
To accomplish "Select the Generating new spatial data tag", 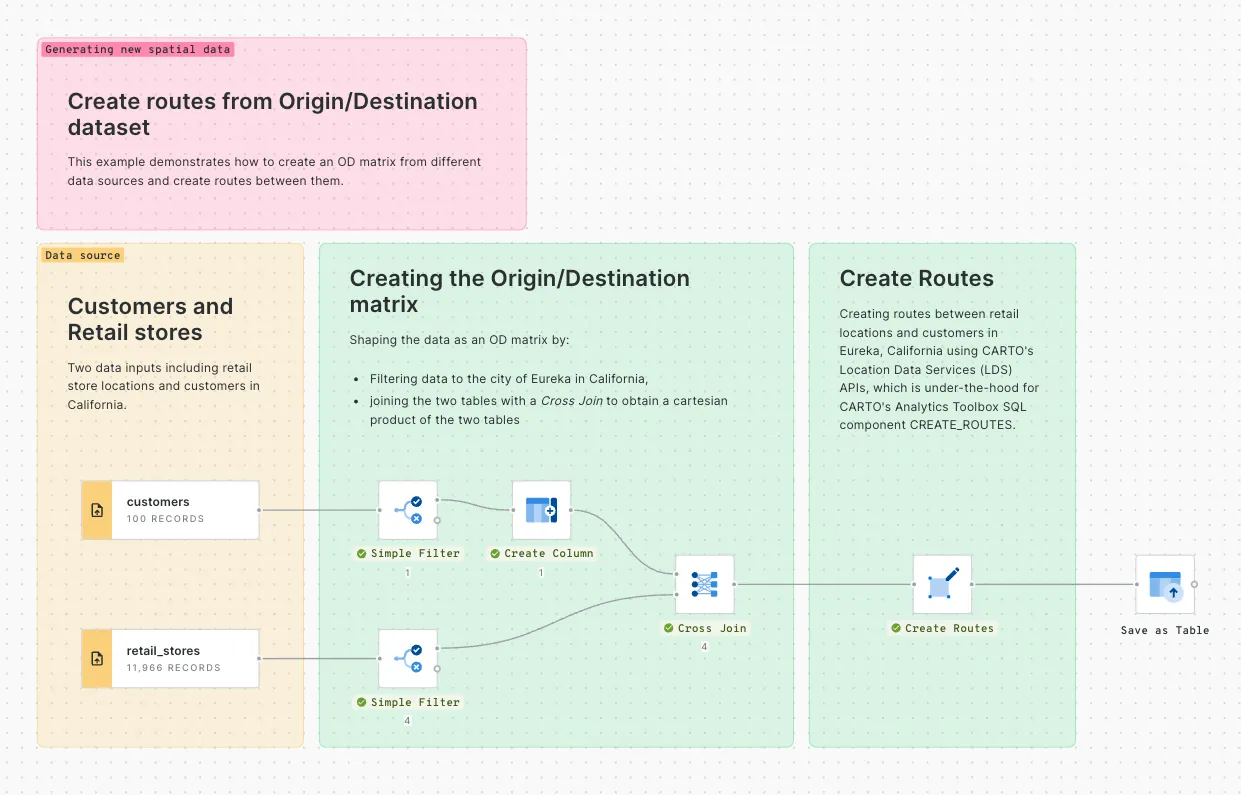I will point(137,49).
